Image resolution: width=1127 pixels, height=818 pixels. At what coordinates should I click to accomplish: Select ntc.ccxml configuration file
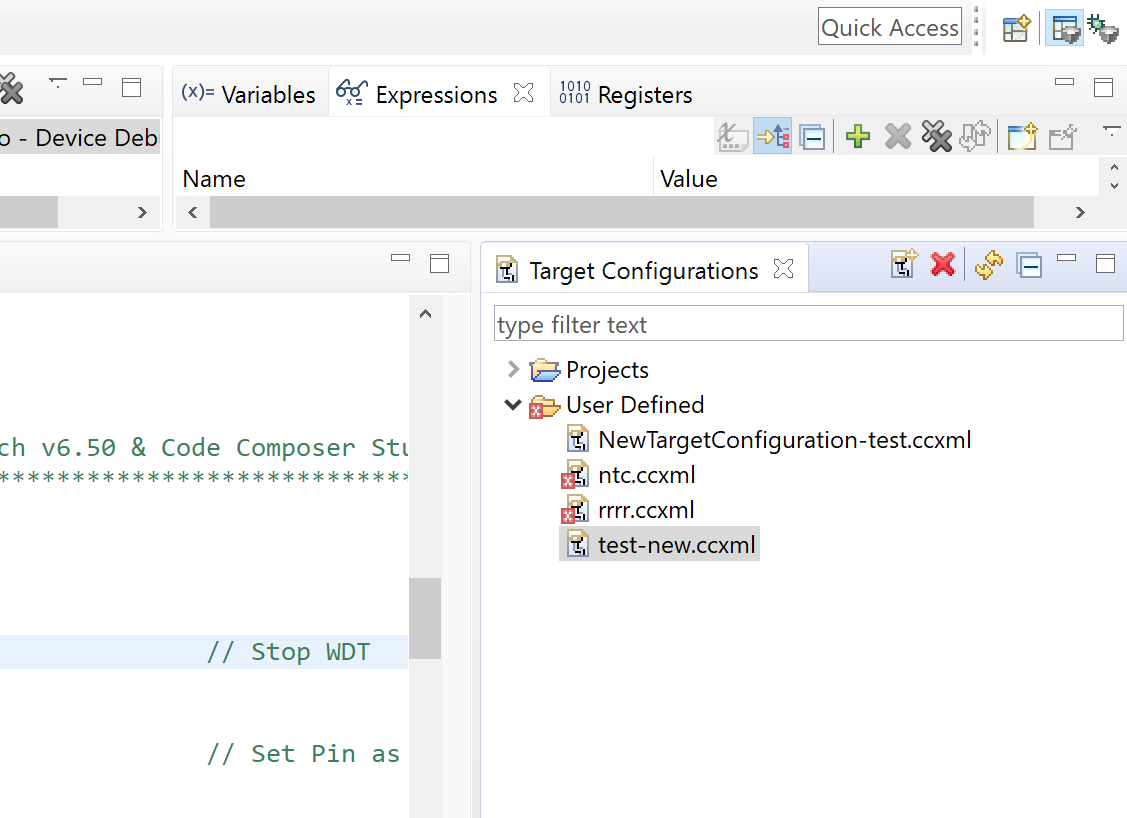point(646,475)
